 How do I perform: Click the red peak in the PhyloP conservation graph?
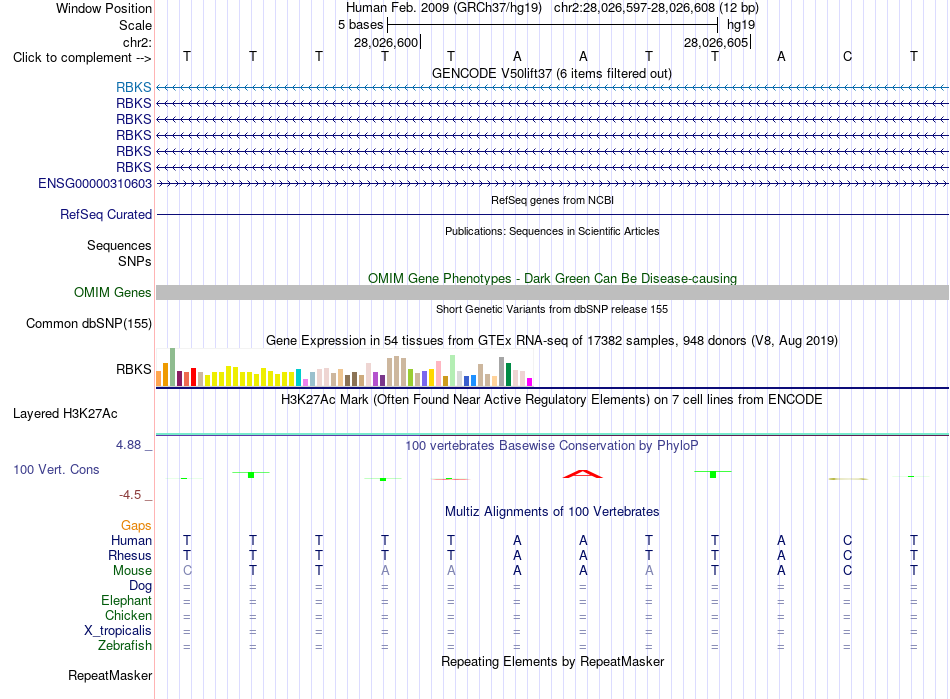click(583, 474)
